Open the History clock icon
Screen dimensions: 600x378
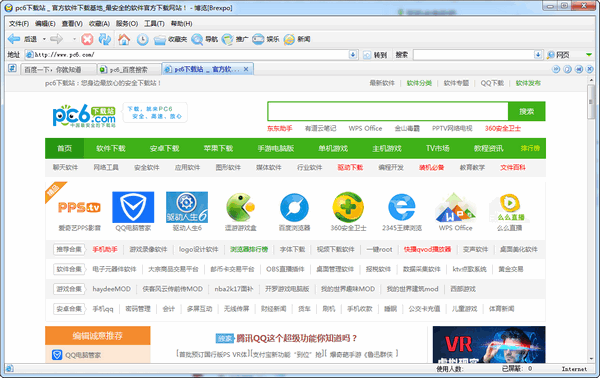coord(142,39)
